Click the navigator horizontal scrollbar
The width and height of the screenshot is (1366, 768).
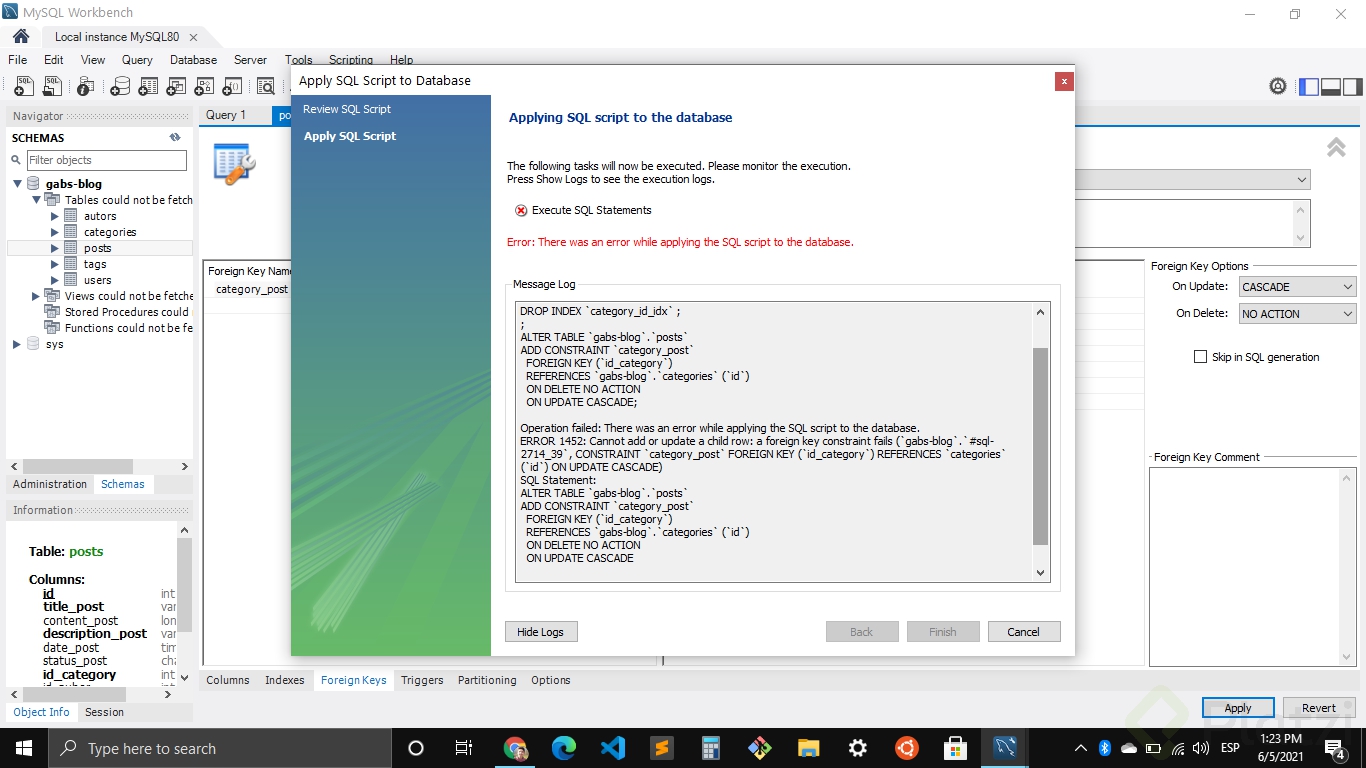coord(78,466)
